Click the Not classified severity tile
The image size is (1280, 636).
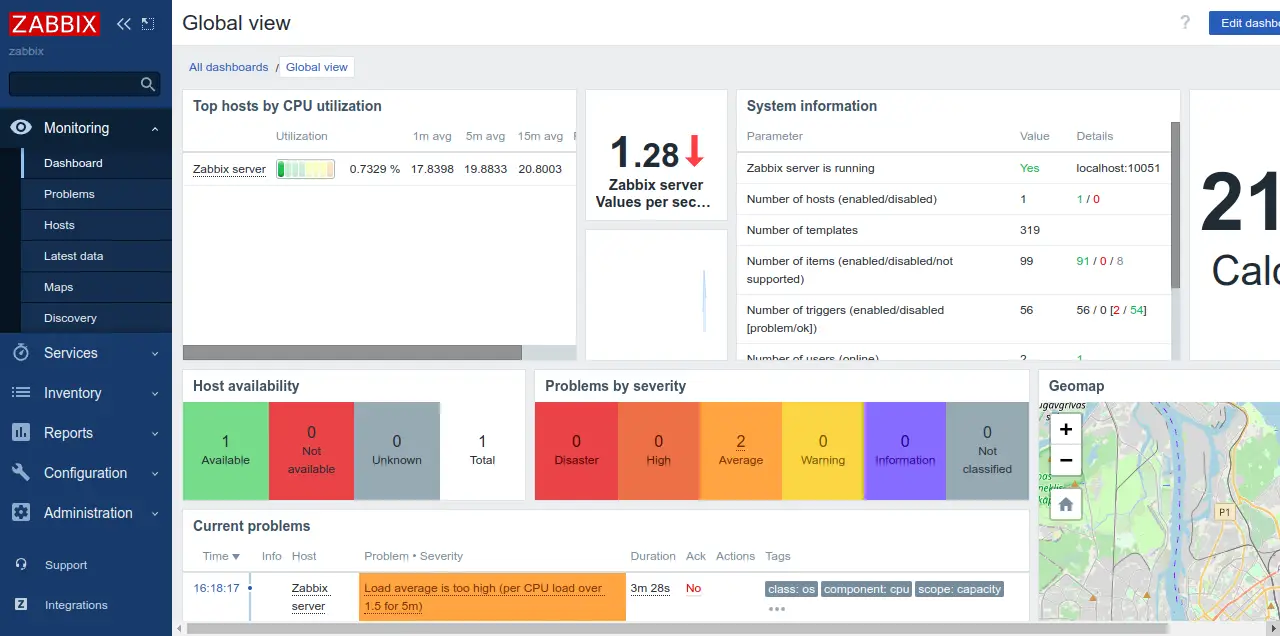tap(987, 451)
